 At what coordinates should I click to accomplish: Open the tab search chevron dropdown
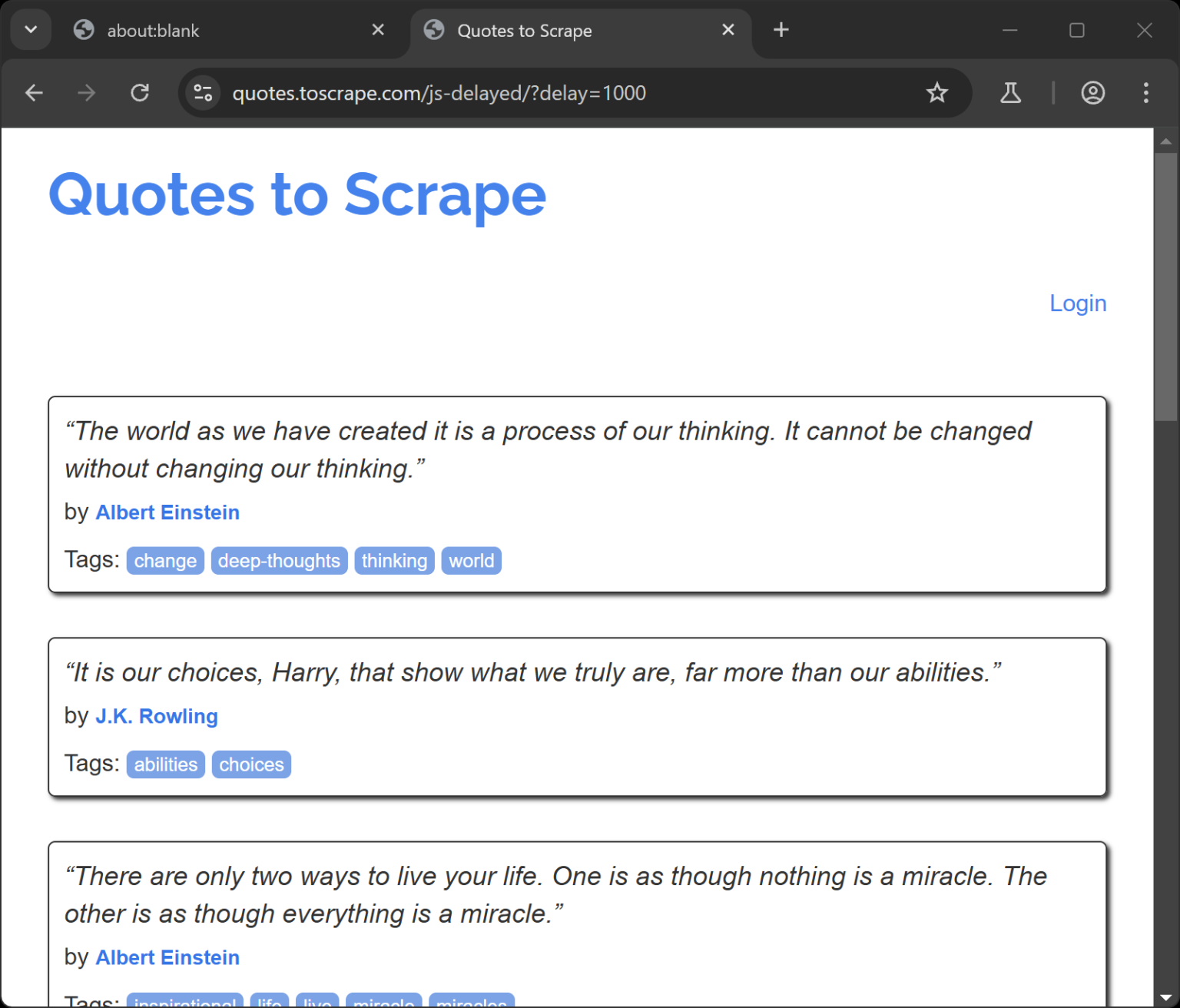point(30,29)
